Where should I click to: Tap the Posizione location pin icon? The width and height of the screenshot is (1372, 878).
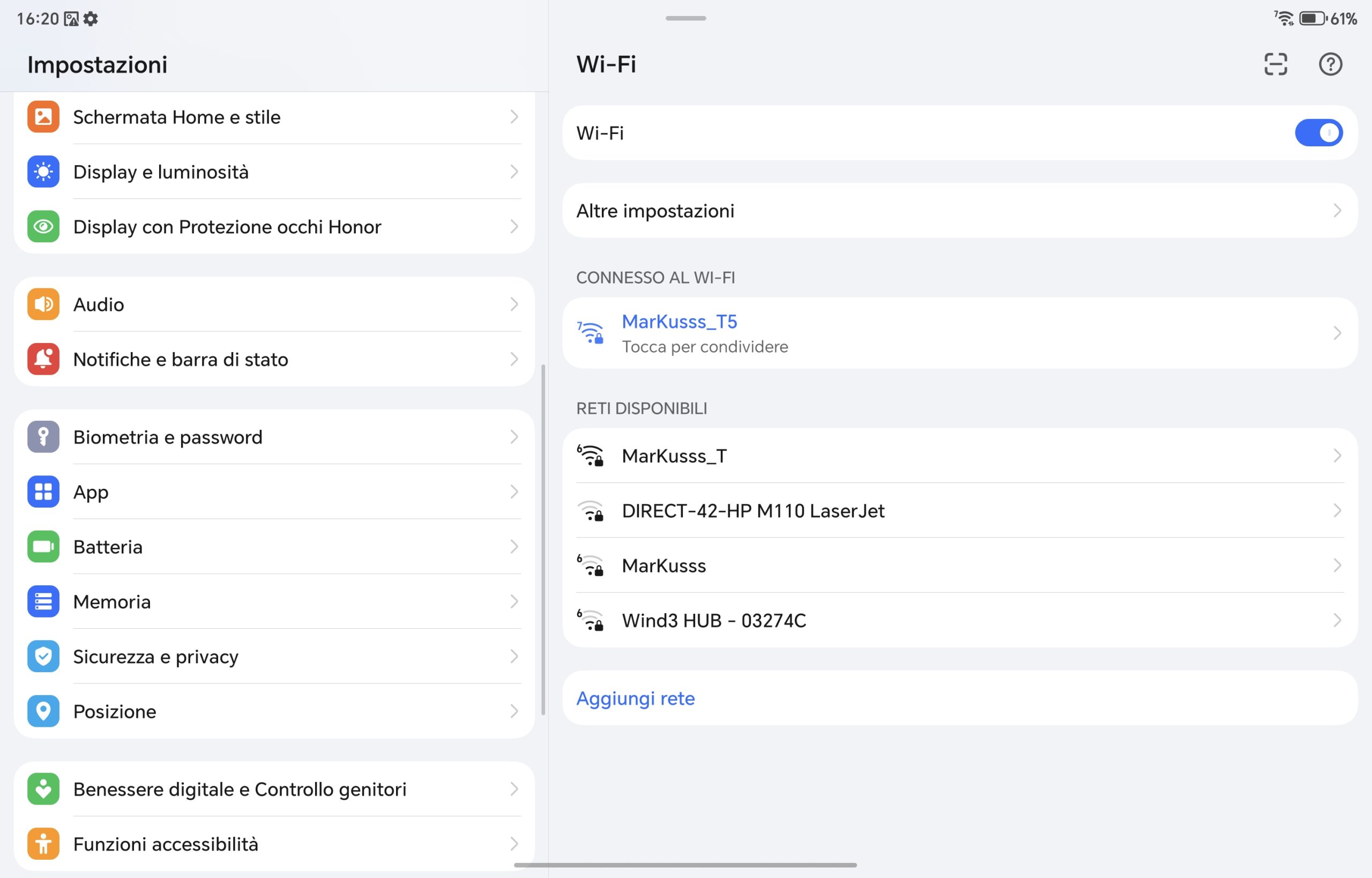click(x=43, y=711)
